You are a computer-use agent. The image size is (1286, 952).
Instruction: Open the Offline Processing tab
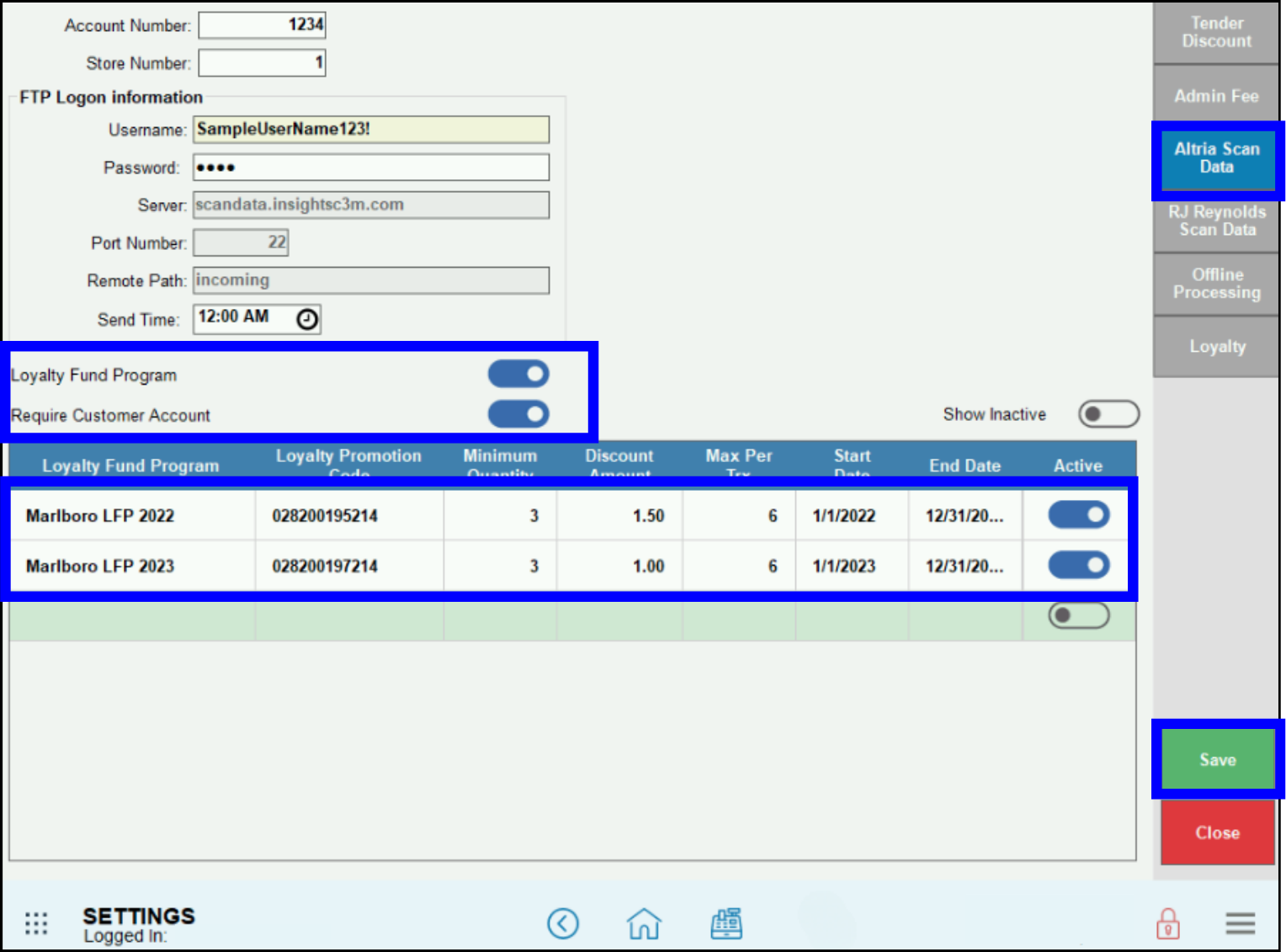tap(1216, 284)
